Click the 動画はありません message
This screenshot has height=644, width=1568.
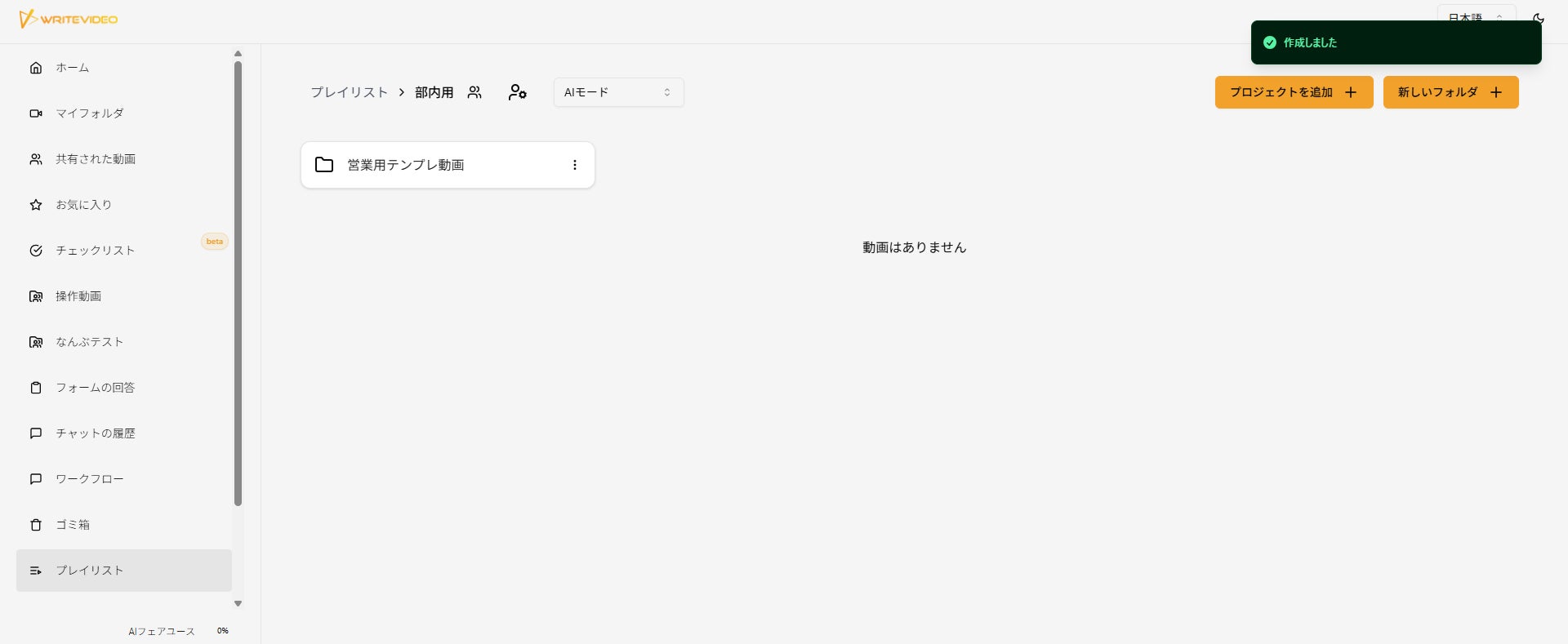[915, 247]
